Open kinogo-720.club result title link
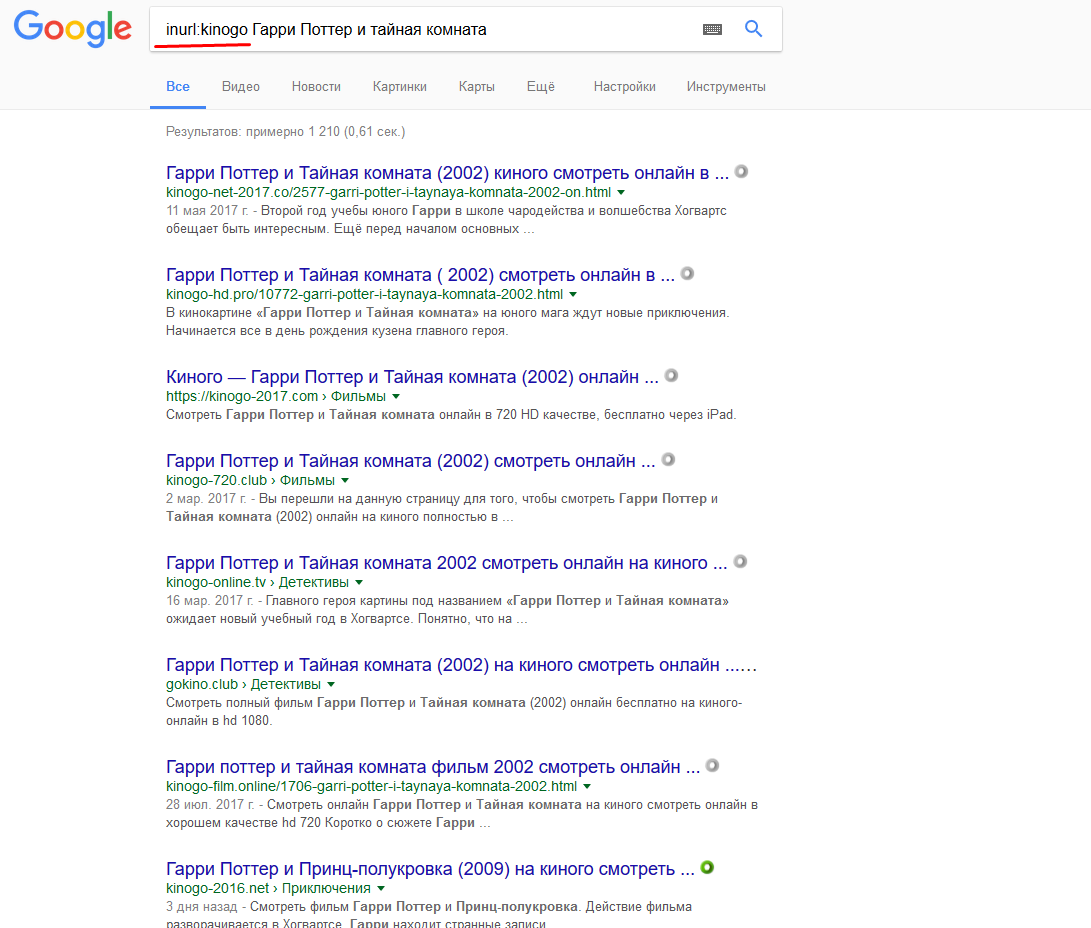Viewport: 1091px width, 928px height. point(411,461)
